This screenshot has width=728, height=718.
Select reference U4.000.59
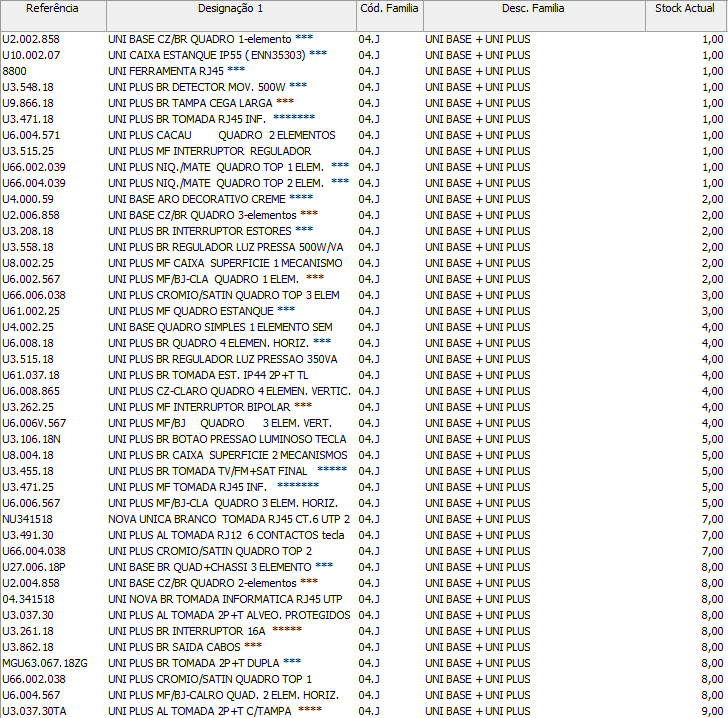(x=28, y=200)
